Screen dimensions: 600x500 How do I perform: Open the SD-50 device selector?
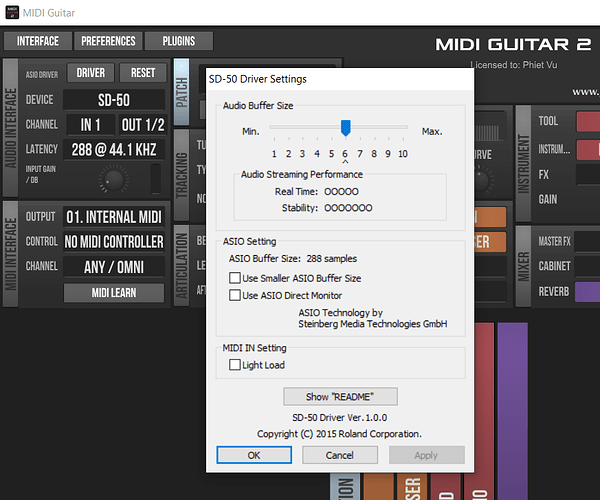tap(114, 100)
